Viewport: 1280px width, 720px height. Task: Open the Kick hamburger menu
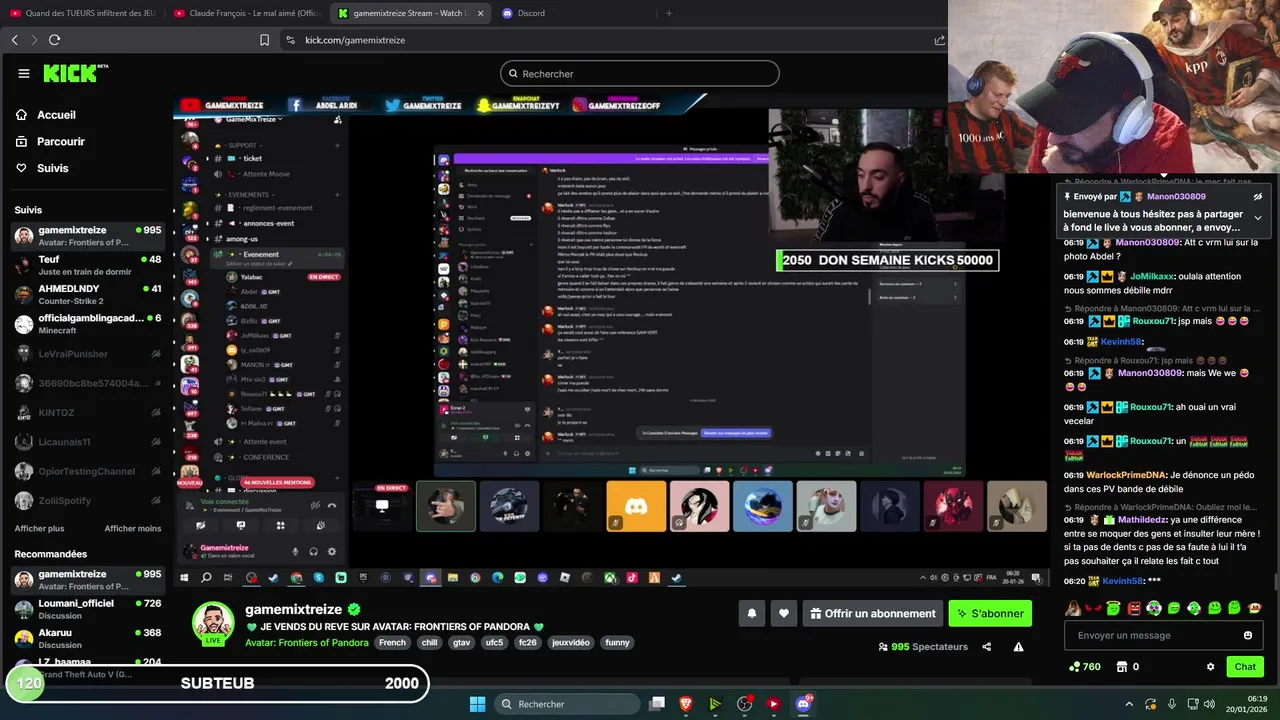24,73
